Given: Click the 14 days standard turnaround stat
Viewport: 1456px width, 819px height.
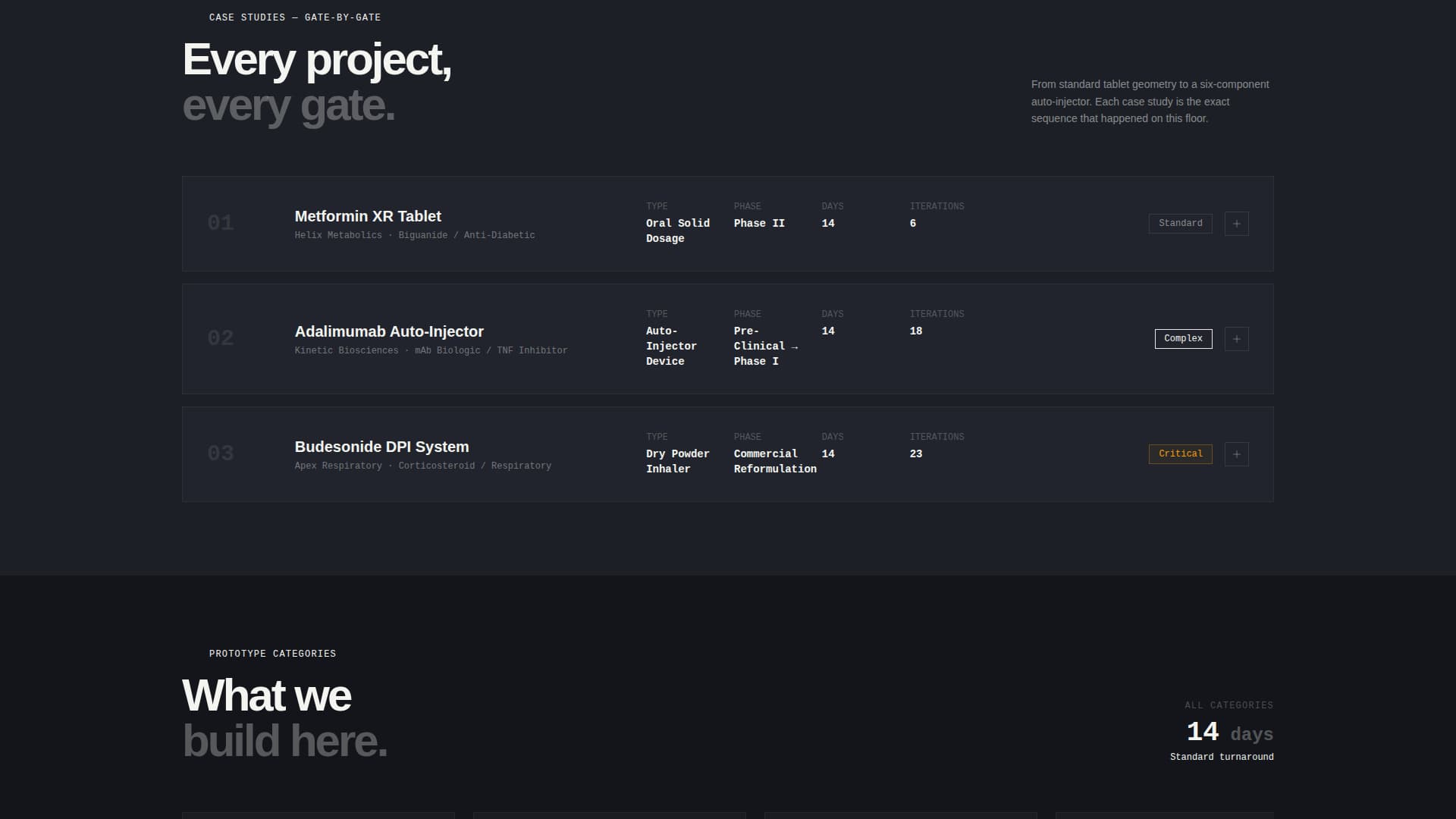Looking at the screenshot, I should [x=1228, y=733].
